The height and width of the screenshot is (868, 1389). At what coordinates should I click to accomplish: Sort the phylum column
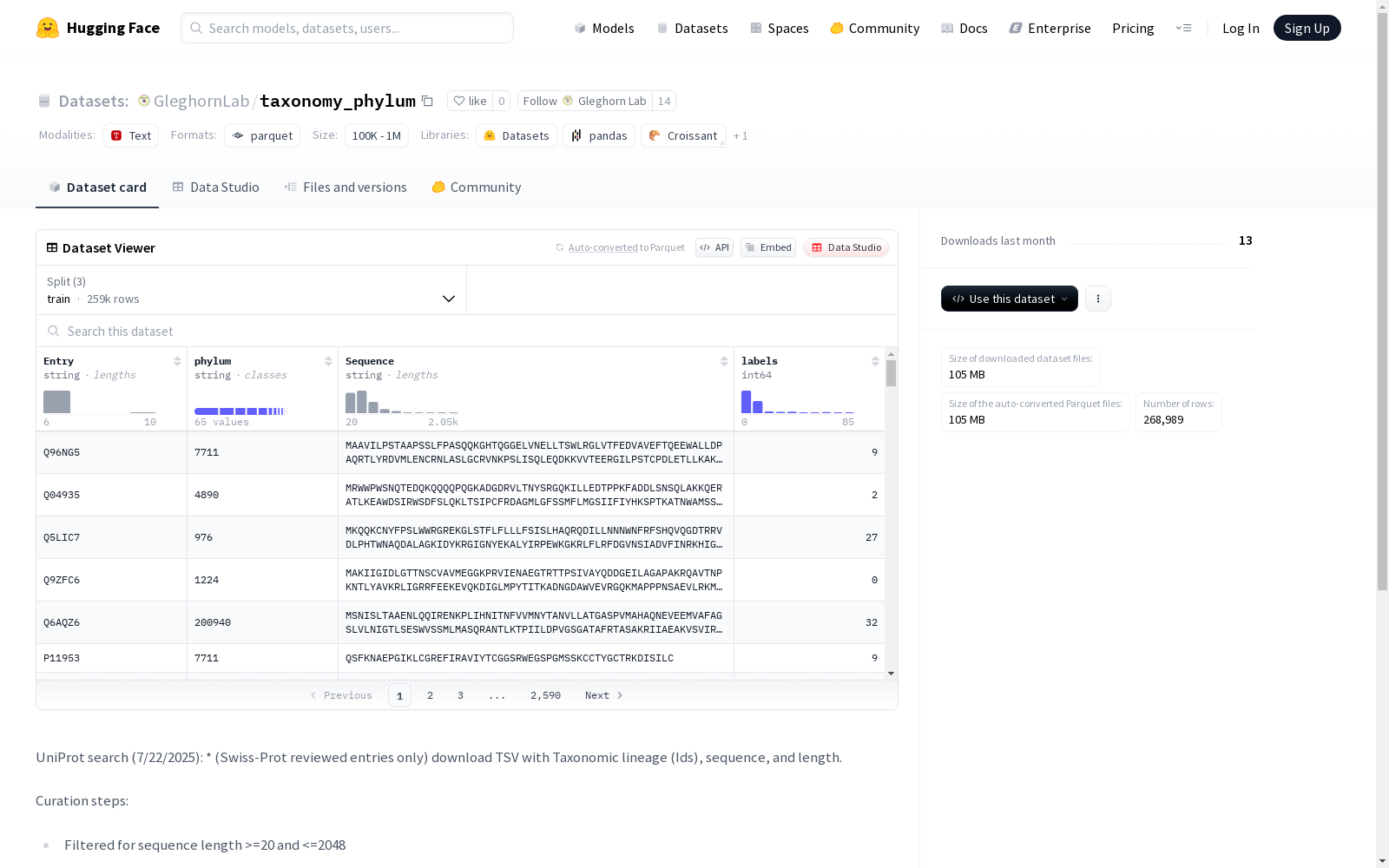click(328, 361)
